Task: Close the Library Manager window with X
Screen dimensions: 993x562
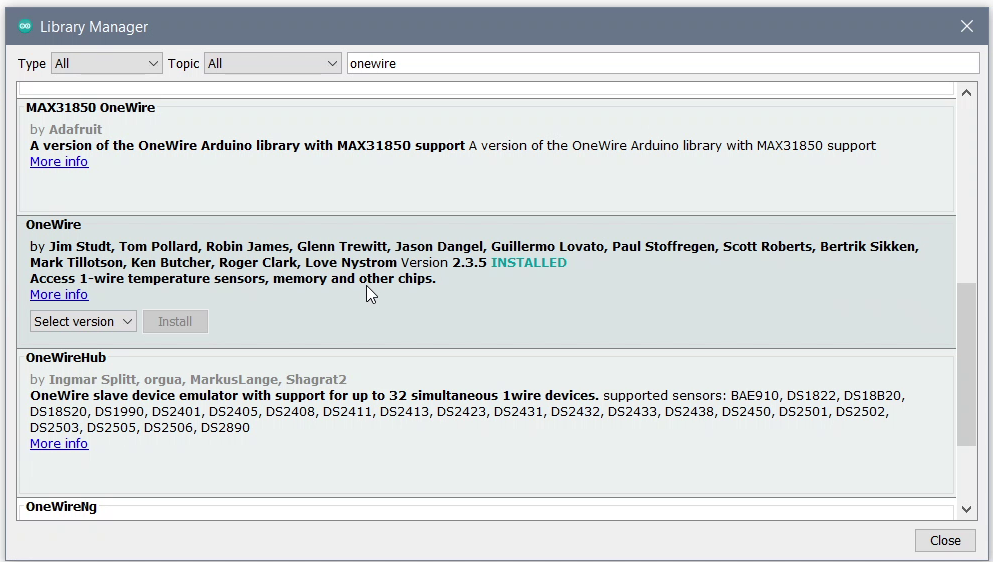Action: pyautogui.click(x=966, y=26)
